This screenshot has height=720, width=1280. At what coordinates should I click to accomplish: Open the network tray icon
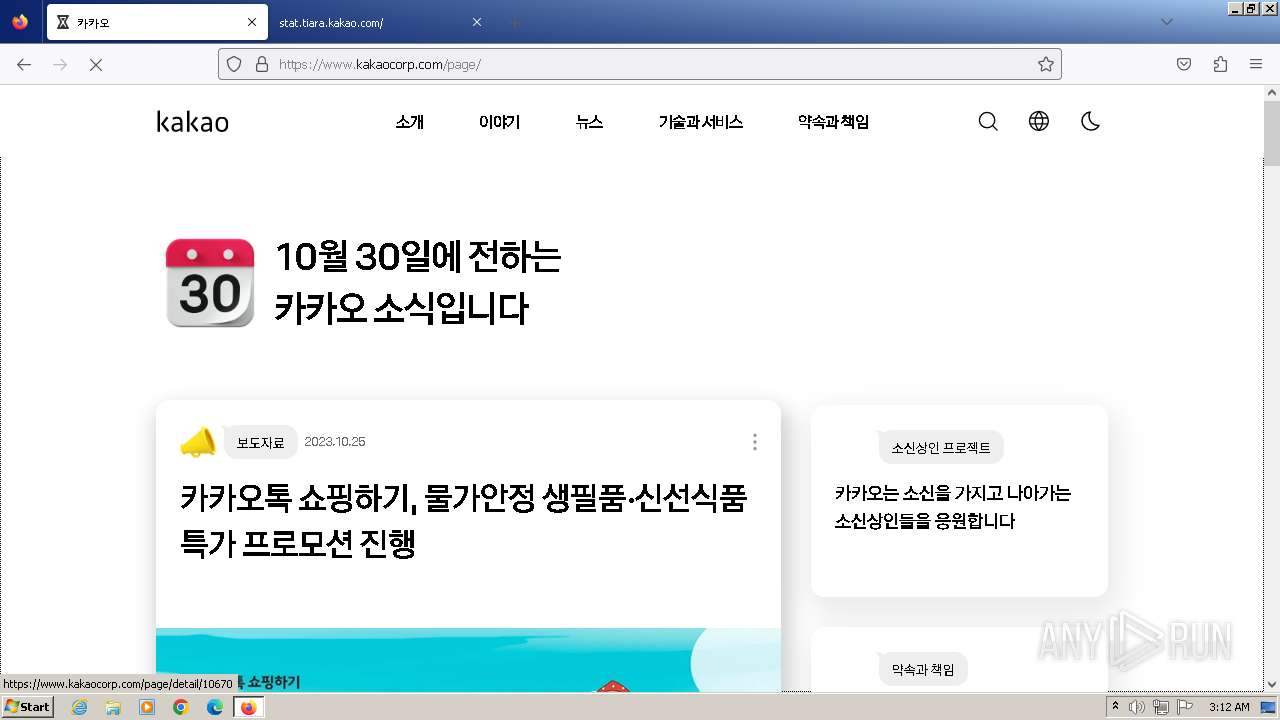click(1160, 707)
